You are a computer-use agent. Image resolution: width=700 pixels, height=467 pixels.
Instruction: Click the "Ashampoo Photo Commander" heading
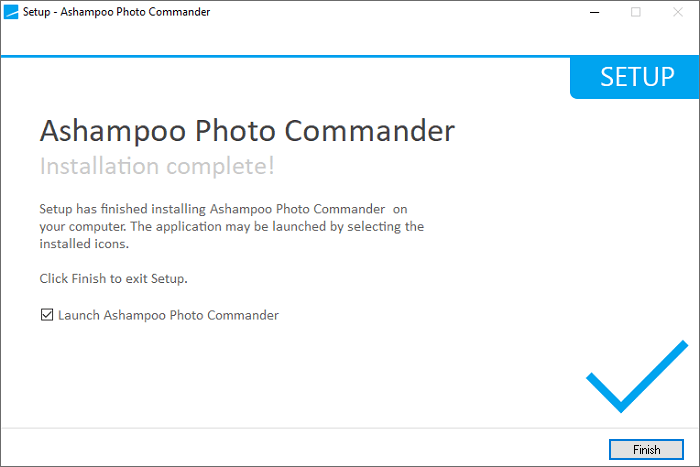(x=247, y=131)
